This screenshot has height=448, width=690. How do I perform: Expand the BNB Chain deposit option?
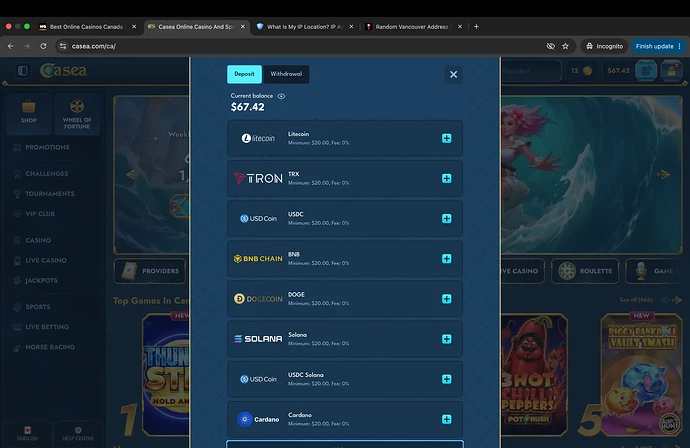point(446,258)
